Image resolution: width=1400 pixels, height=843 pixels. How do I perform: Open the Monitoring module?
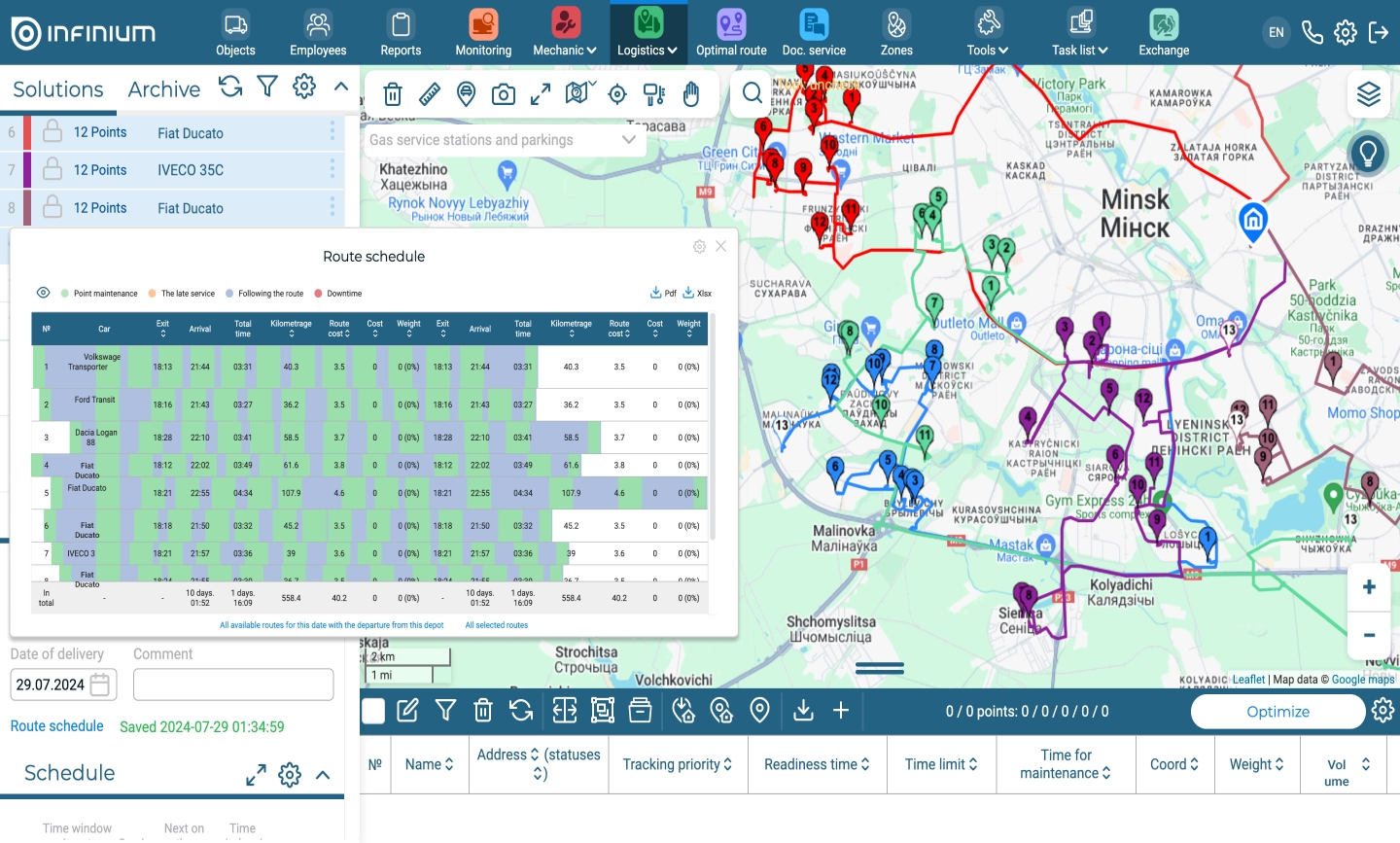coord(483,32)
